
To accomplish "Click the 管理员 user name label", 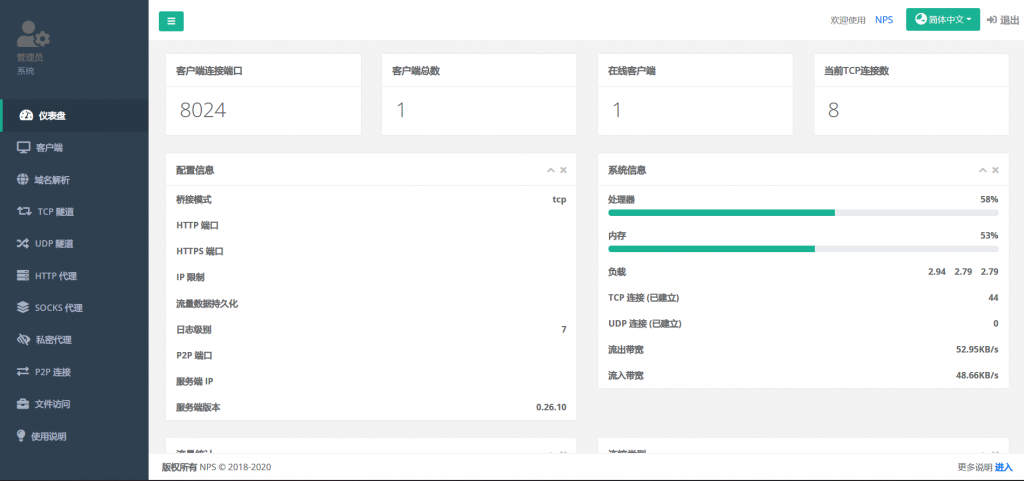I will (29, 57).
